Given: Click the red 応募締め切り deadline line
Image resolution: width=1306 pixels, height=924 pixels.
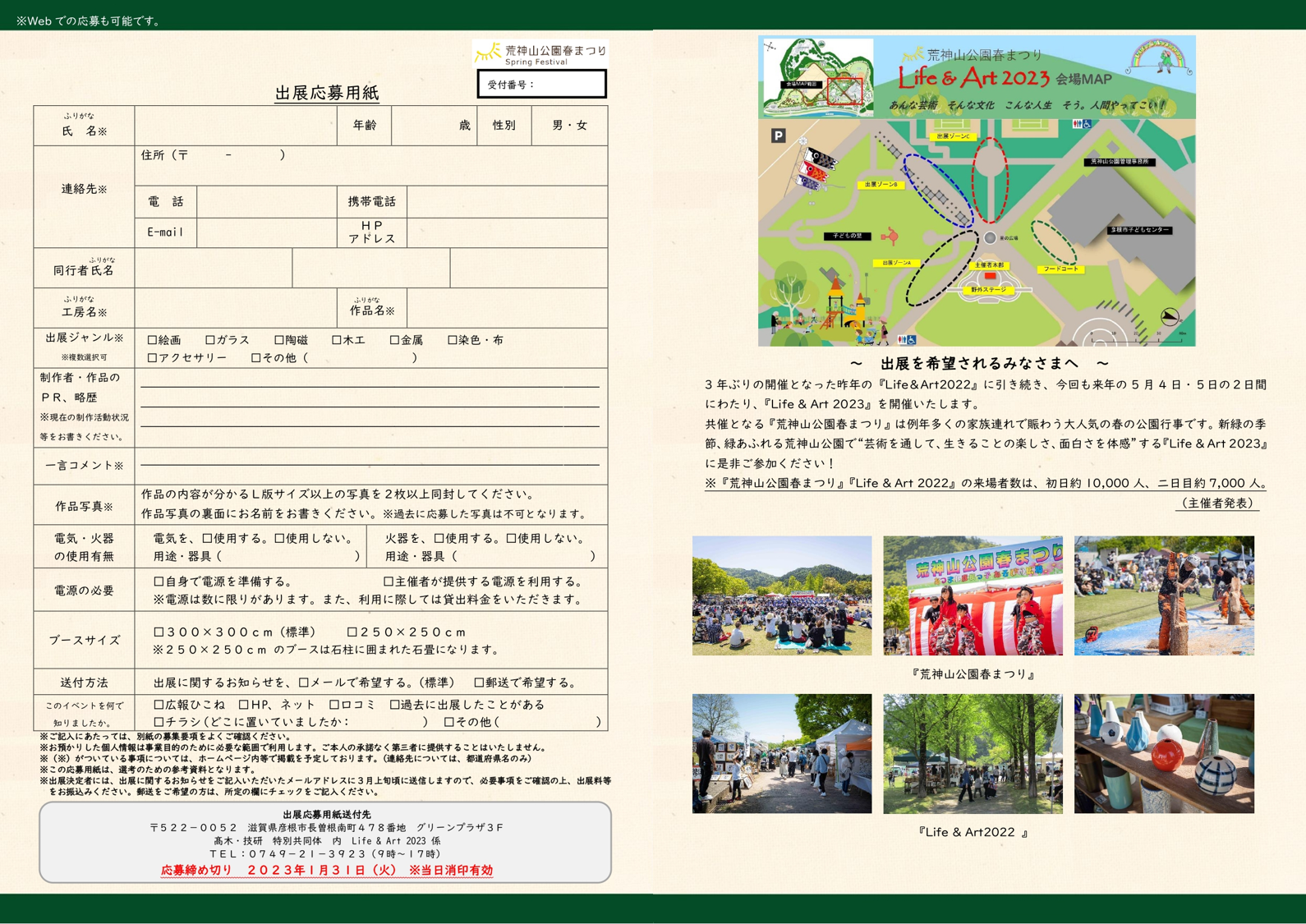Looking at the screenshot, I should point(327,870).
